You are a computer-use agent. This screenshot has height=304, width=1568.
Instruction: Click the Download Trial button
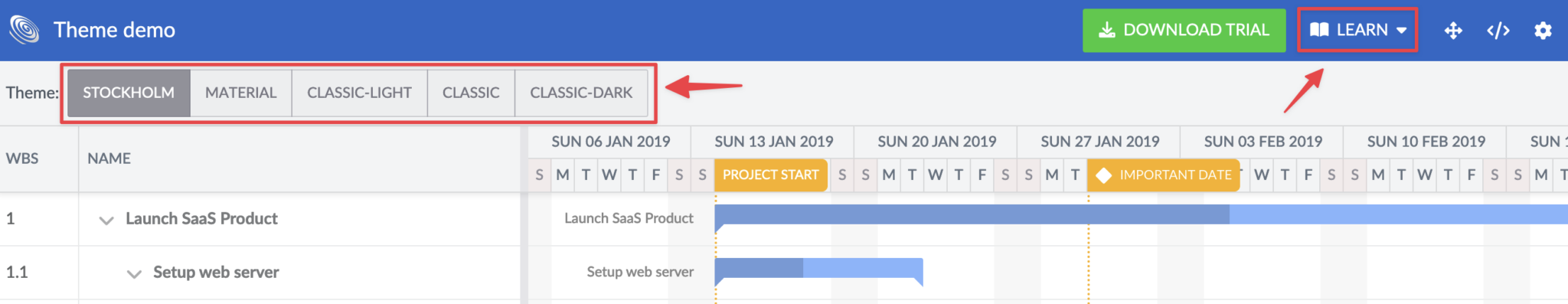1184,31
